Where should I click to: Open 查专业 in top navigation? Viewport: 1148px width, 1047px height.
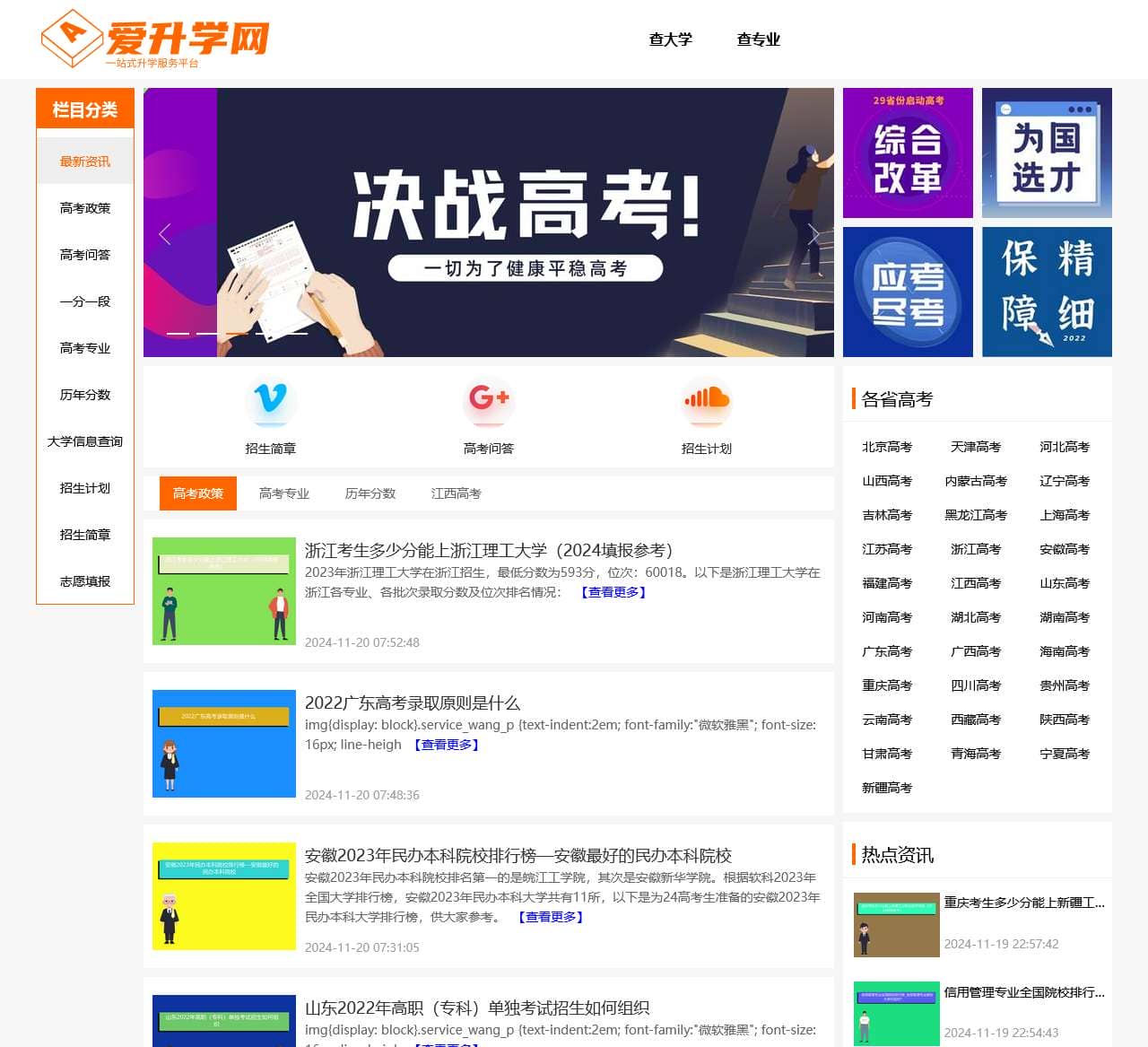[759, 39]
